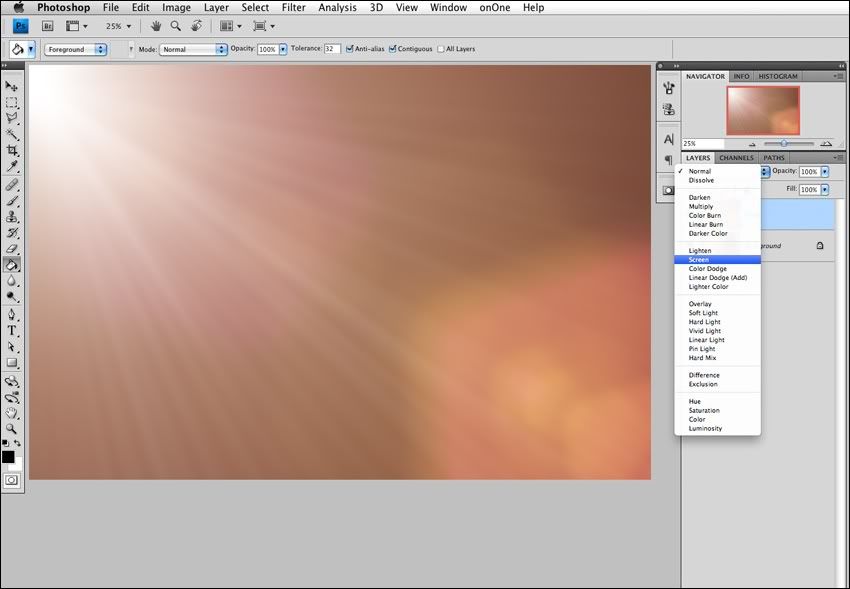
Task: Select the Zoom tool in the toolbox
Action: (x=11, y=429)
